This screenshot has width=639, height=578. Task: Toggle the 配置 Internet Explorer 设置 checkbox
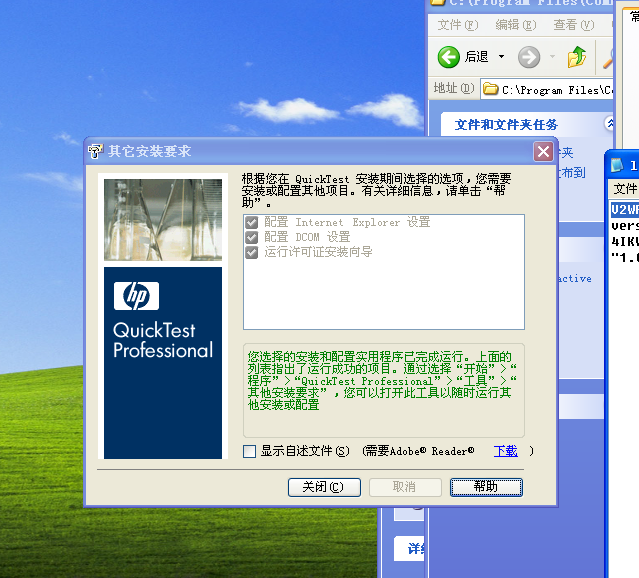251,223
